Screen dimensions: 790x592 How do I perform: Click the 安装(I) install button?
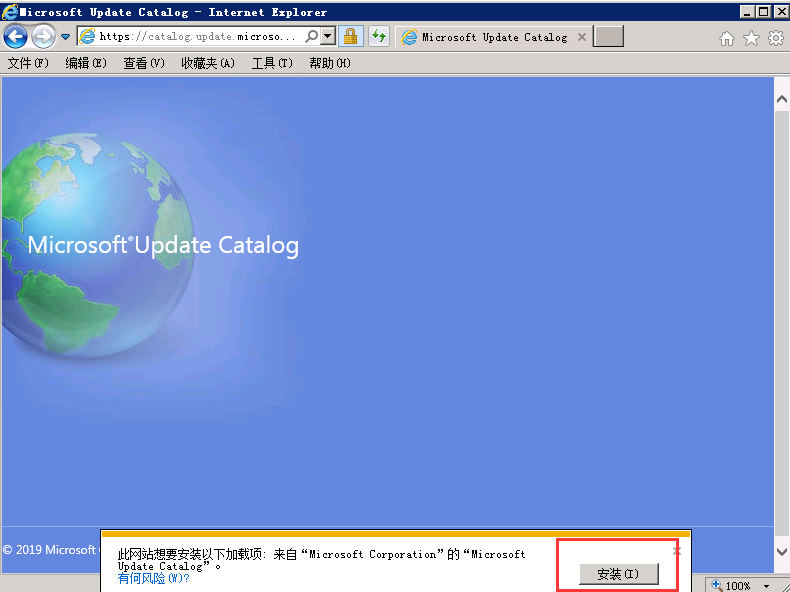pyautogui.click(x=618, y=574)
